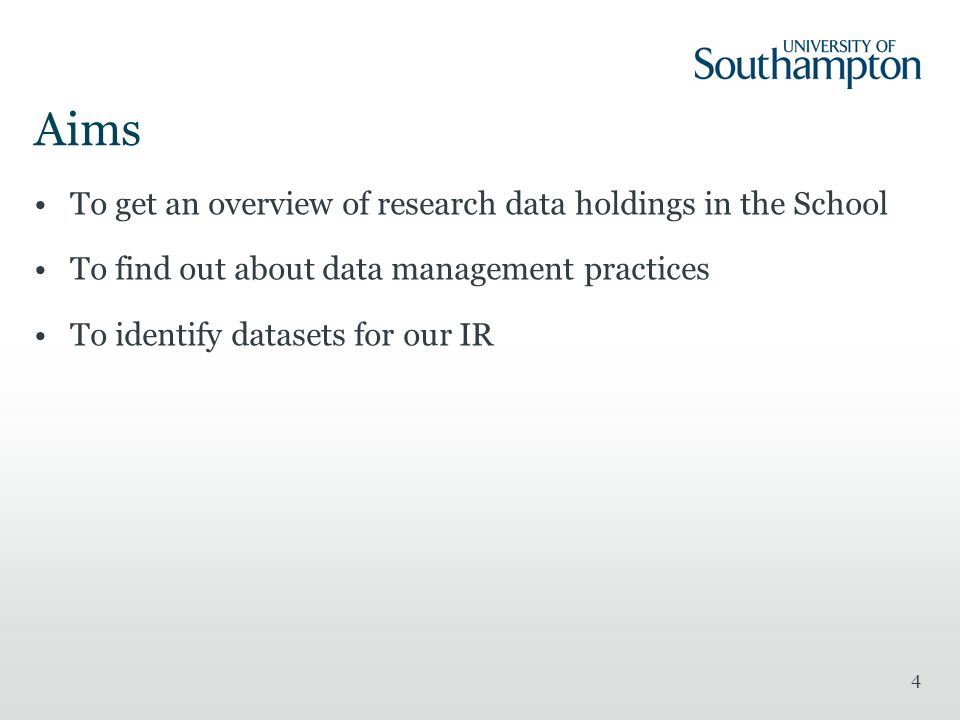The width and height of the screenshot is (960, 720).
Task: Click the phrase 'data management practices'
Action: tap(516, 270)
